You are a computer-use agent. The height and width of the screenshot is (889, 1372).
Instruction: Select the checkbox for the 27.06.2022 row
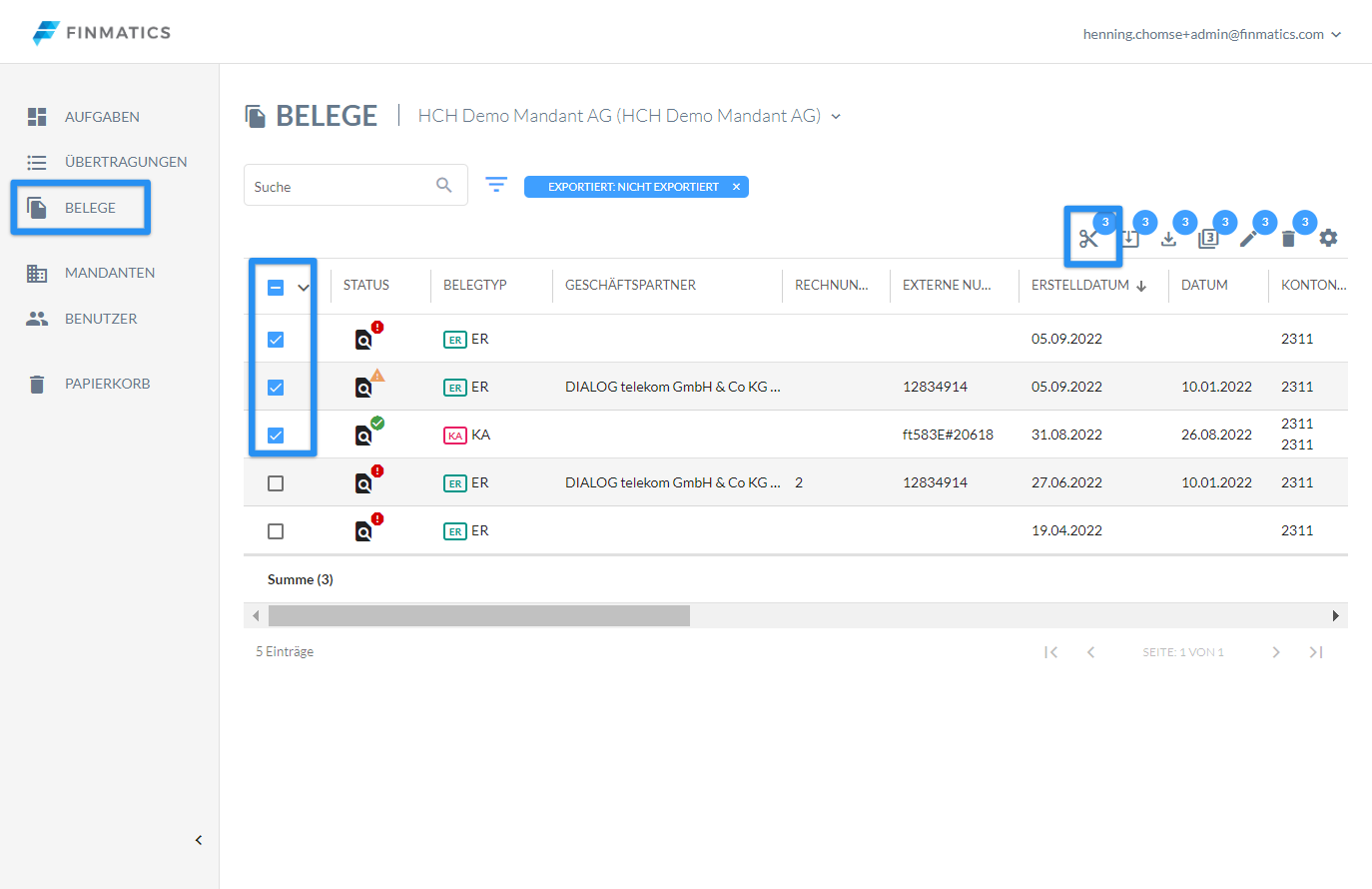coord(276,483)
